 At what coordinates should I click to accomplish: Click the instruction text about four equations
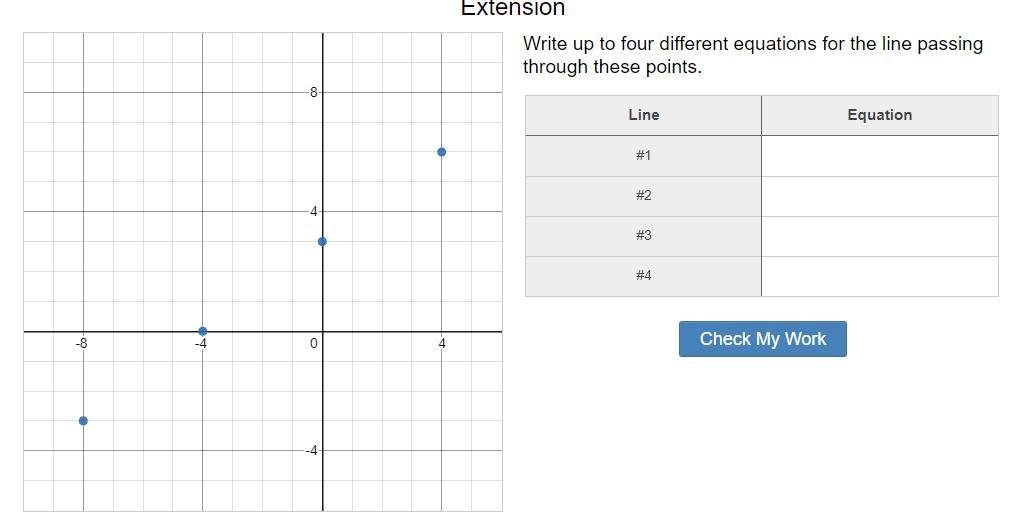pyautogui.click(x=752, y=55)
